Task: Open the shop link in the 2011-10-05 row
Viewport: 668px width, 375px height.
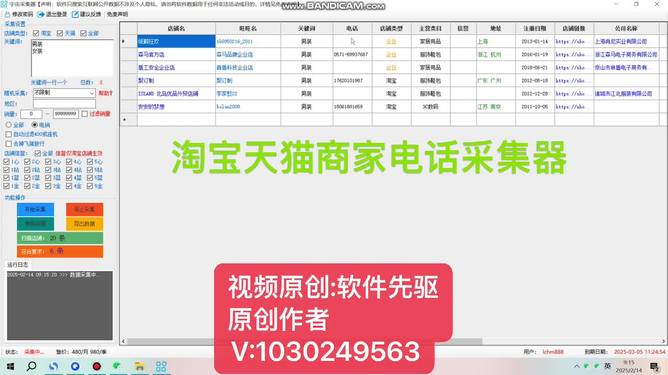Action: click(574, 107)
